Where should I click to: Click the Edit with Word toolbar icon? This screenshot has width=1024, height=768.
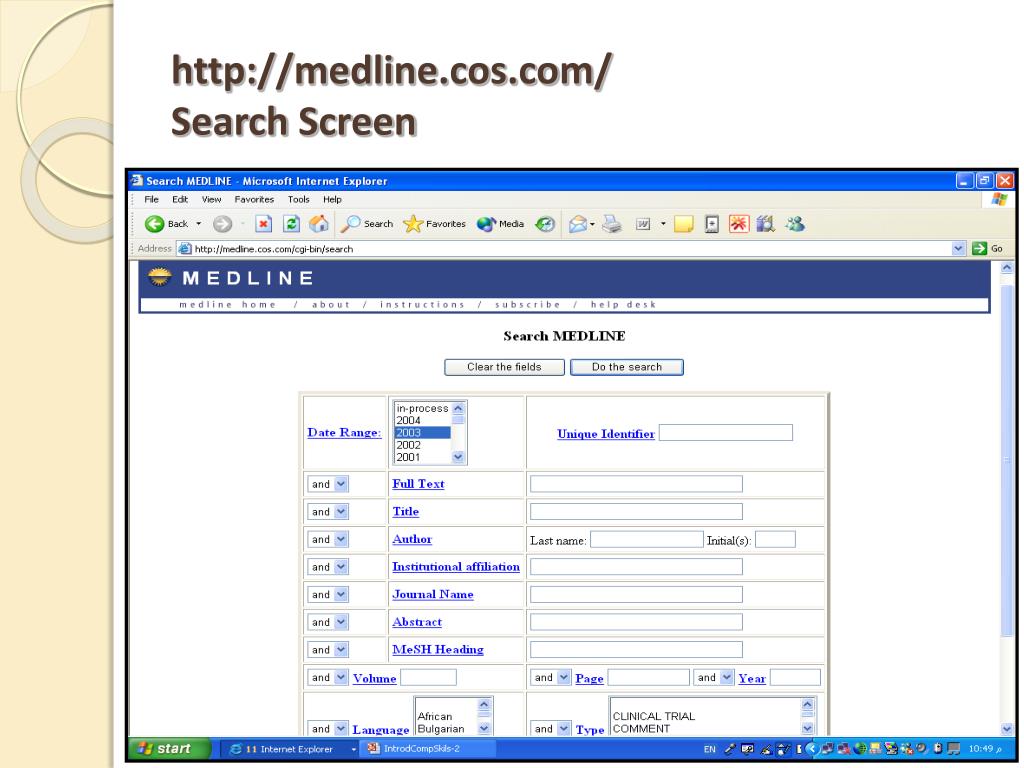[643, 224]
